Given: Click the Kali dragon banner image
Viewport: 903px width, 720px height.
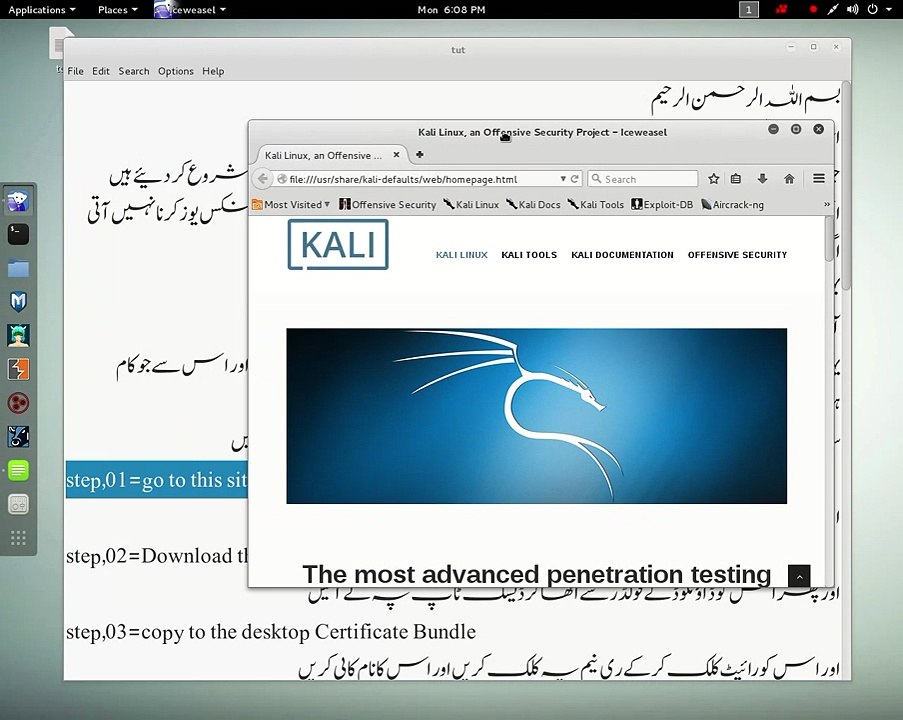Looking at the screenshot, I should click(536, 416).
